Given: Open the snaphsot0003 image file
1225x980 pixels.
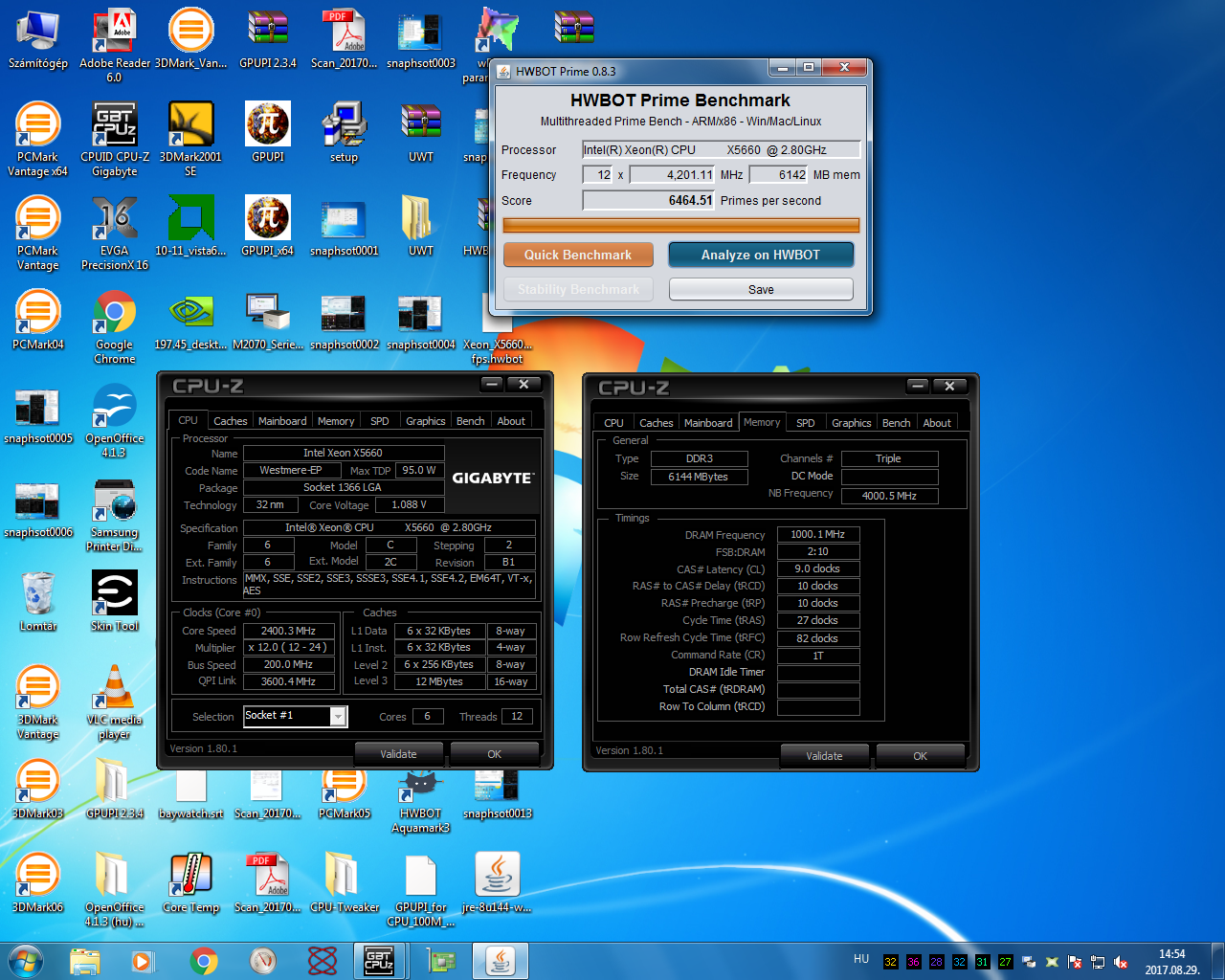Looking at the screenshot, I should (420, 38).
